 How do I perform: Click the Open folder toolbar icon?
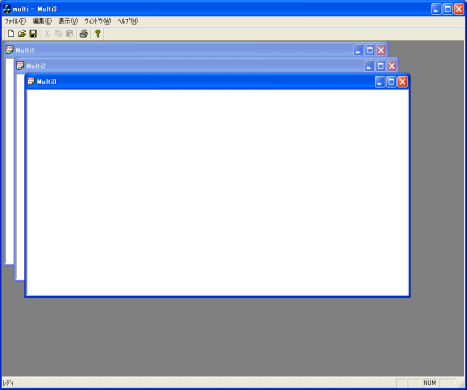(x=22, y=34)
